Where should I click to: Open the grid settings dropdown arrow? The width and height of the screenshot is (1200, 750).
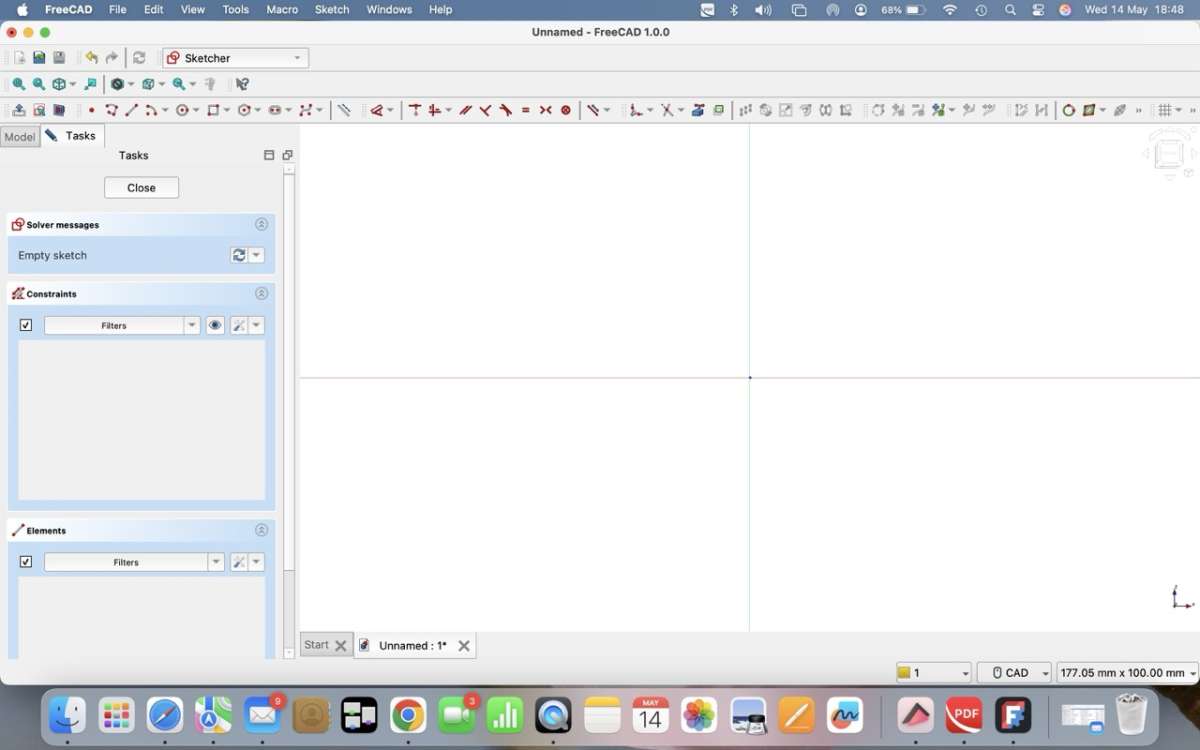(x=1179, y=110)
